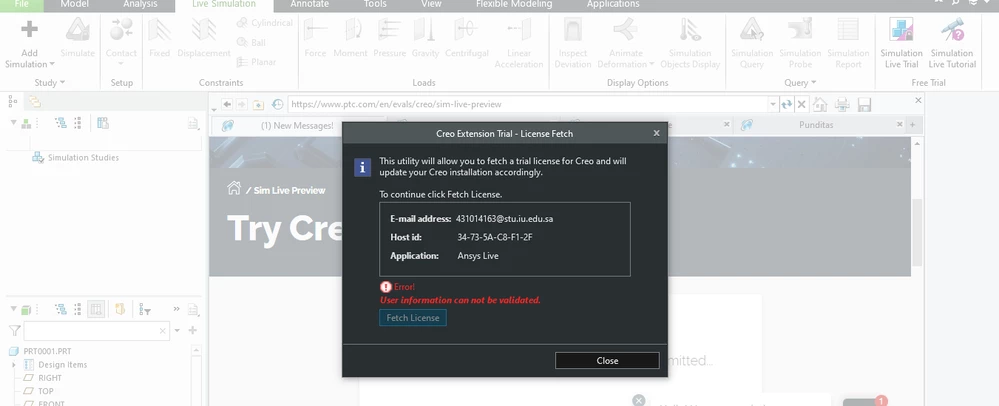
Task: Close the License Fetch dialog with X
Action: click(656, 133)
